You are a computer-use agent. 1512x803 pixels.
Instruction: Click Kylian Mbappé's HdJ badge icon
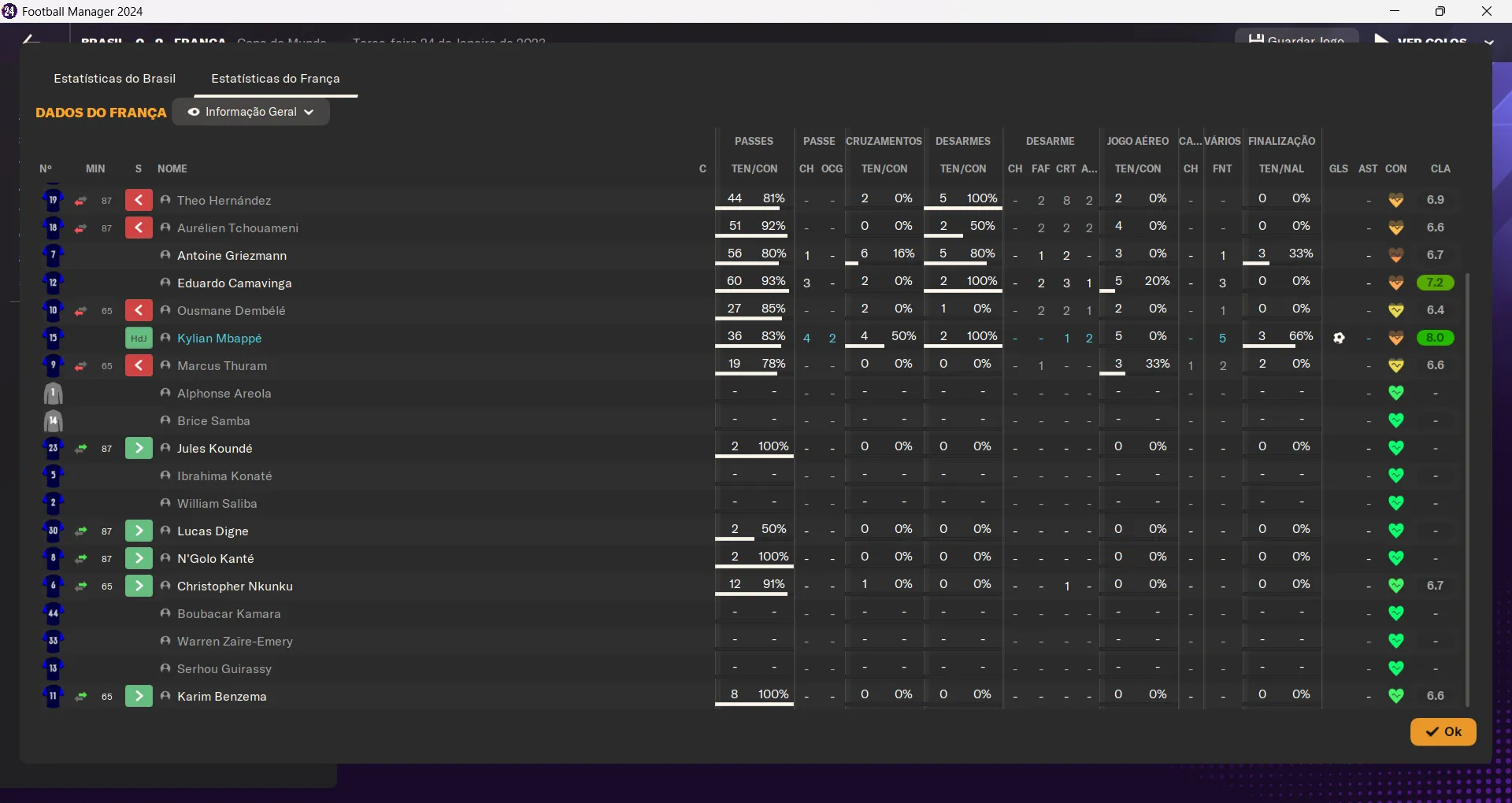tap(139, 339)
